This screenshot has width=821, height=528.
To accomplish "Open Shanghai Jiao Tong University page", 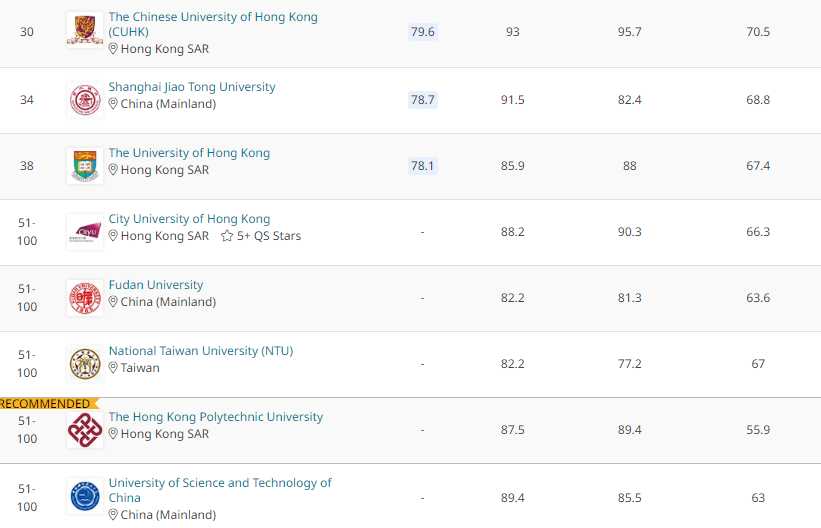I will (x=191, y=87).
